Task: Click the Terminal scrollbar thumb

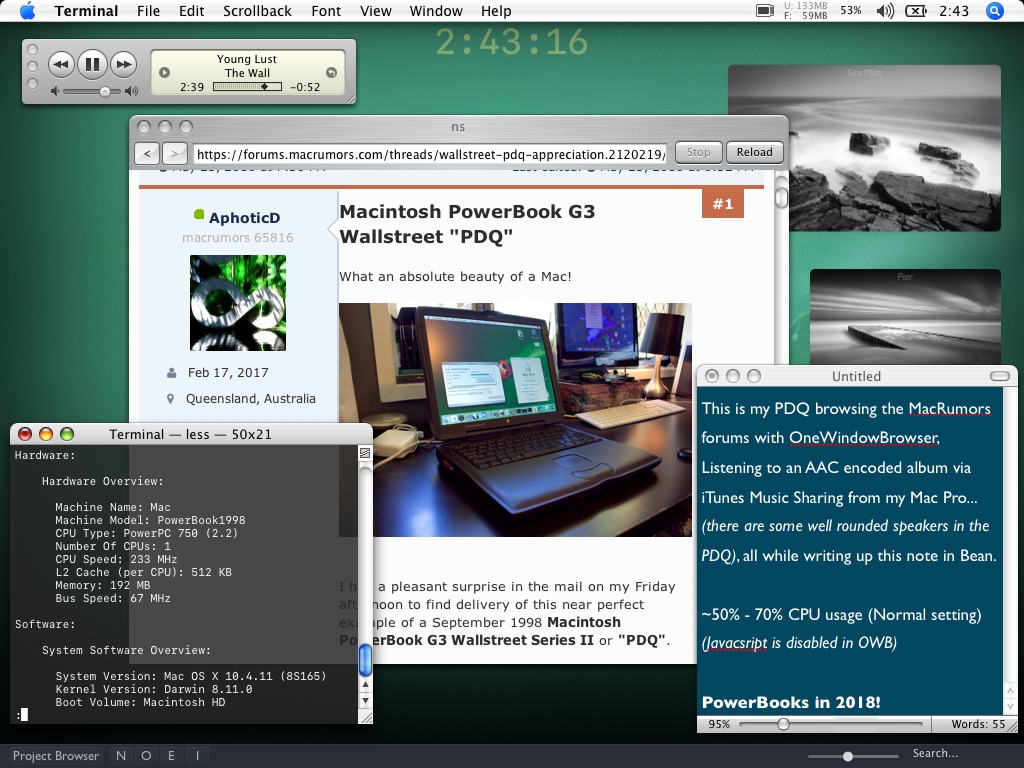Action: (365, 660)
